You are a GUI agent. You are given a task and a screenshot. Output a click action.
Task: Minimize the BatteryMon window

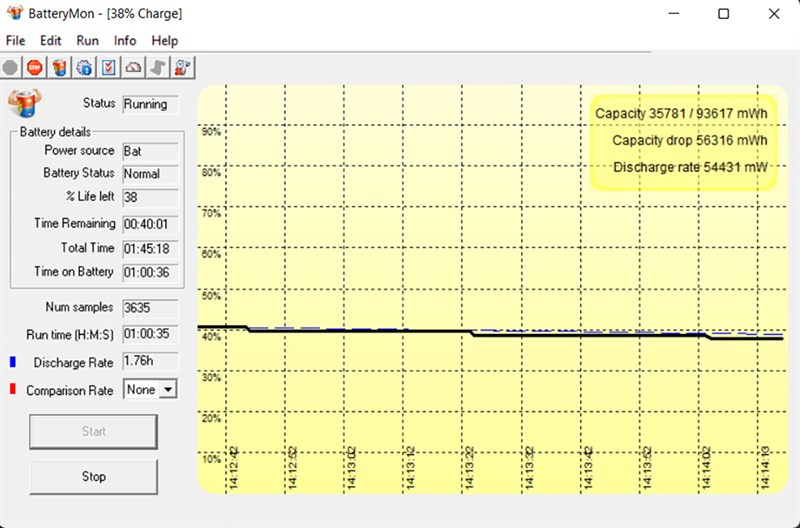[674, 14]
